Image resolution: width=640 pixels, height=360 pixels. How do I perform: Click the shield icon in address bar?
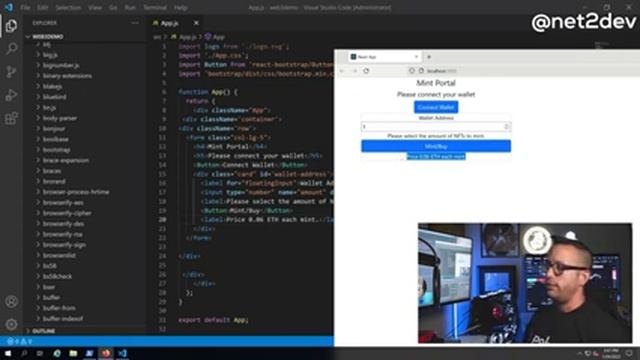(412, 71)
